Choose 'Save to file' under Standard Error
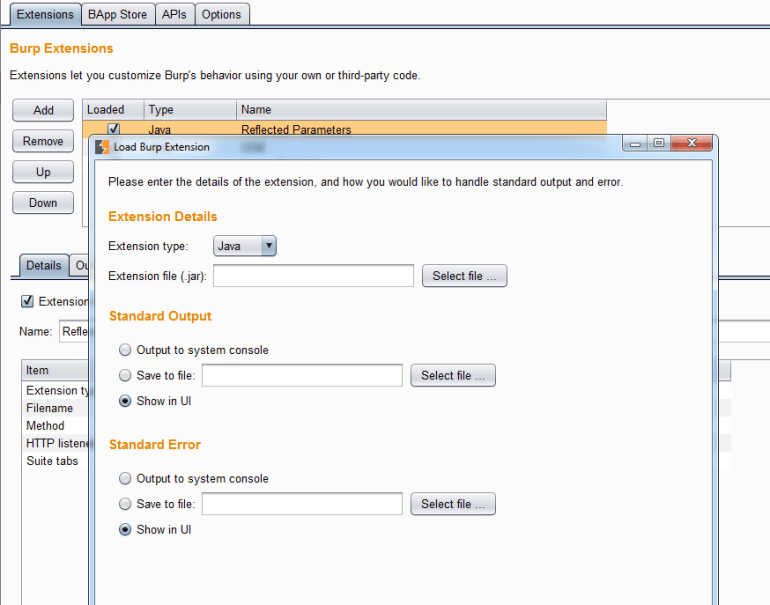This screenshot has width=770, height=605. [125, 504]
